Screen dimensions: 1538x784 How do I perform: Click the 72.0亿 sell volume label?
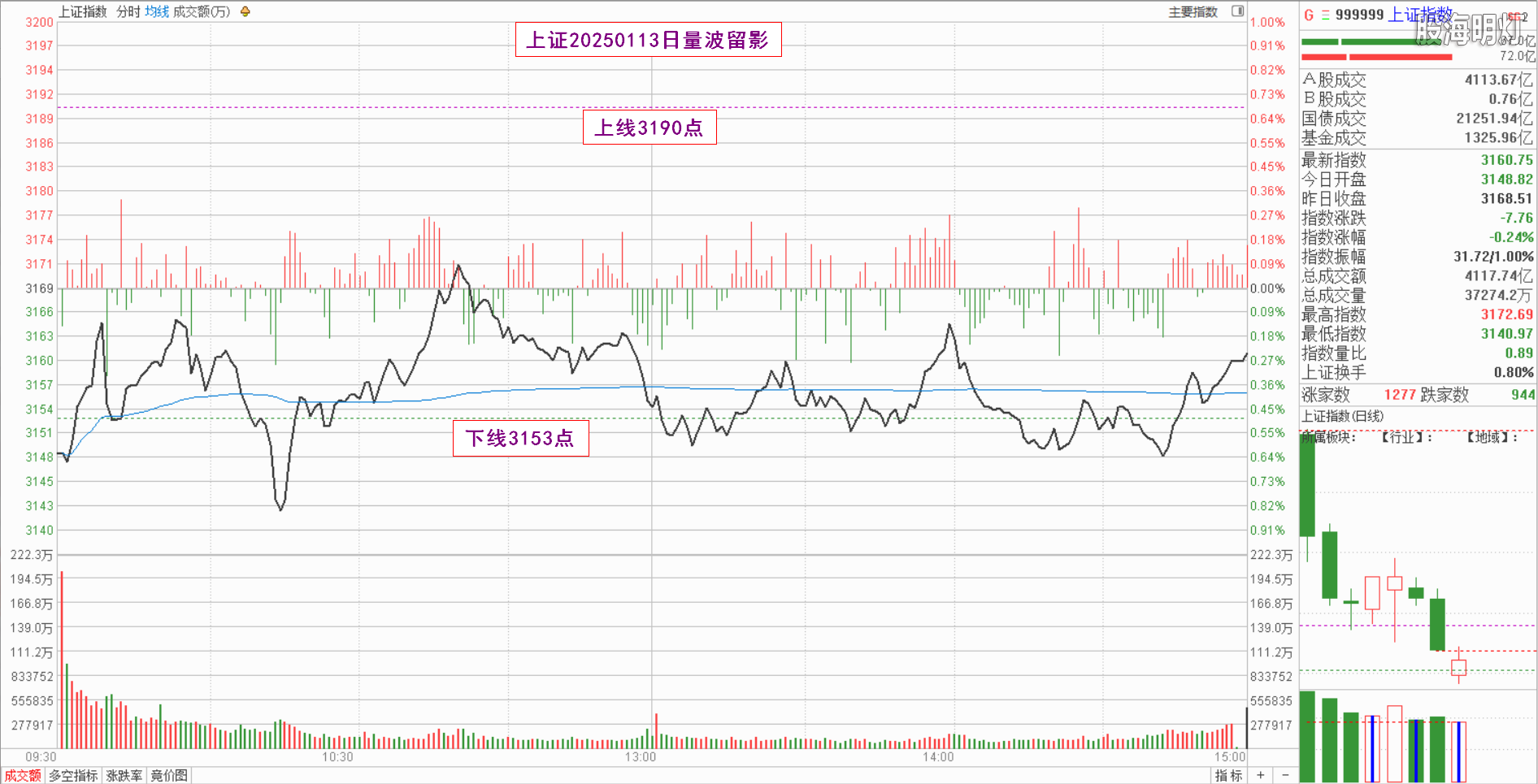(x=1517, y=56)
